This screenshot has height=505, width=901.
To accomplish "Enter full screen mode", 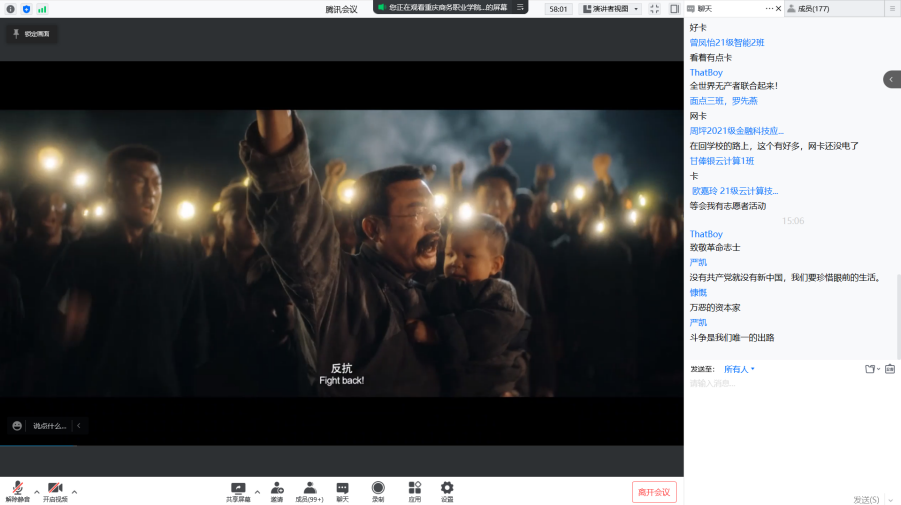I will click(654, 9).
